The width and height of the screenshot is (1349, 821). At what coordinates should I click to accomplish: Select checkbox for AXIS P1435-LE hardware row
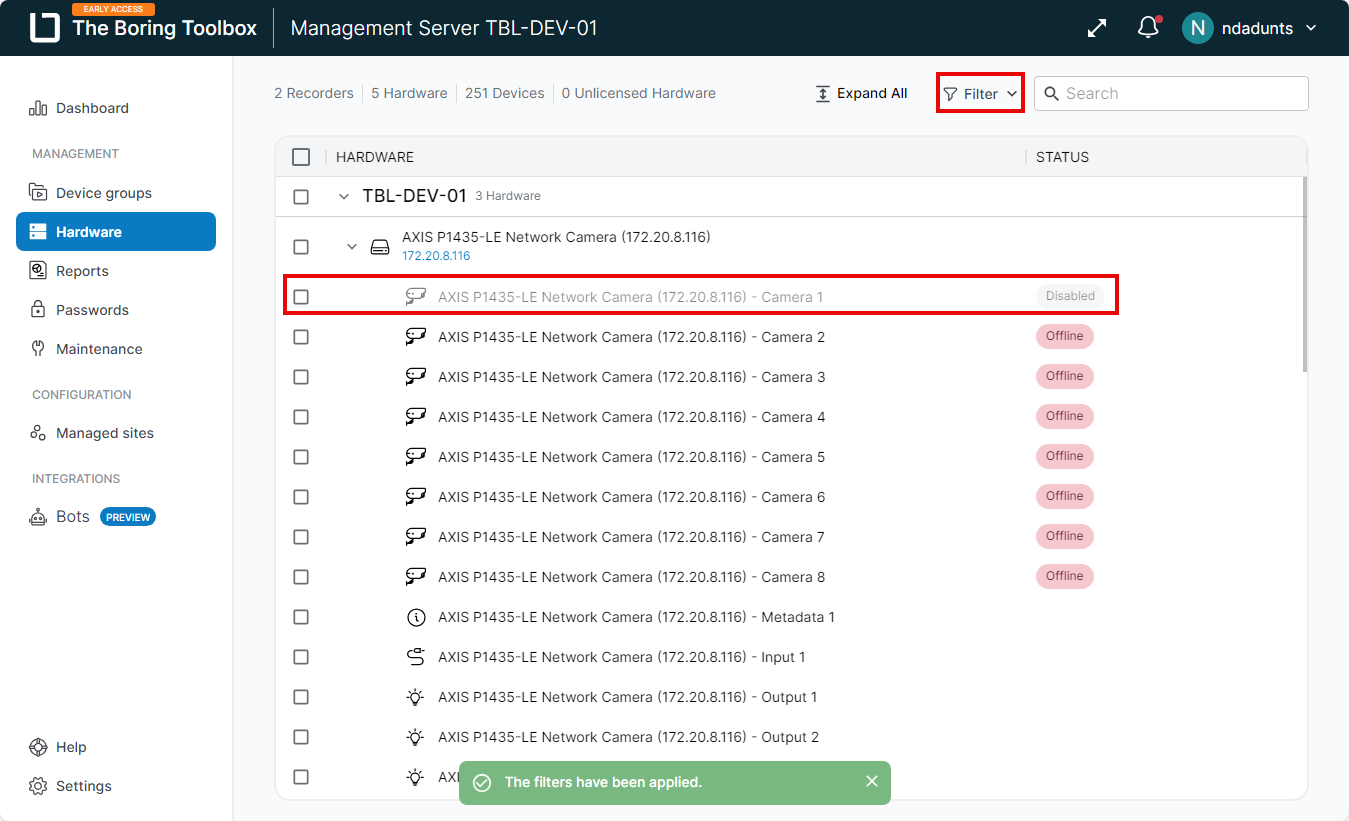tap(301, 247)
